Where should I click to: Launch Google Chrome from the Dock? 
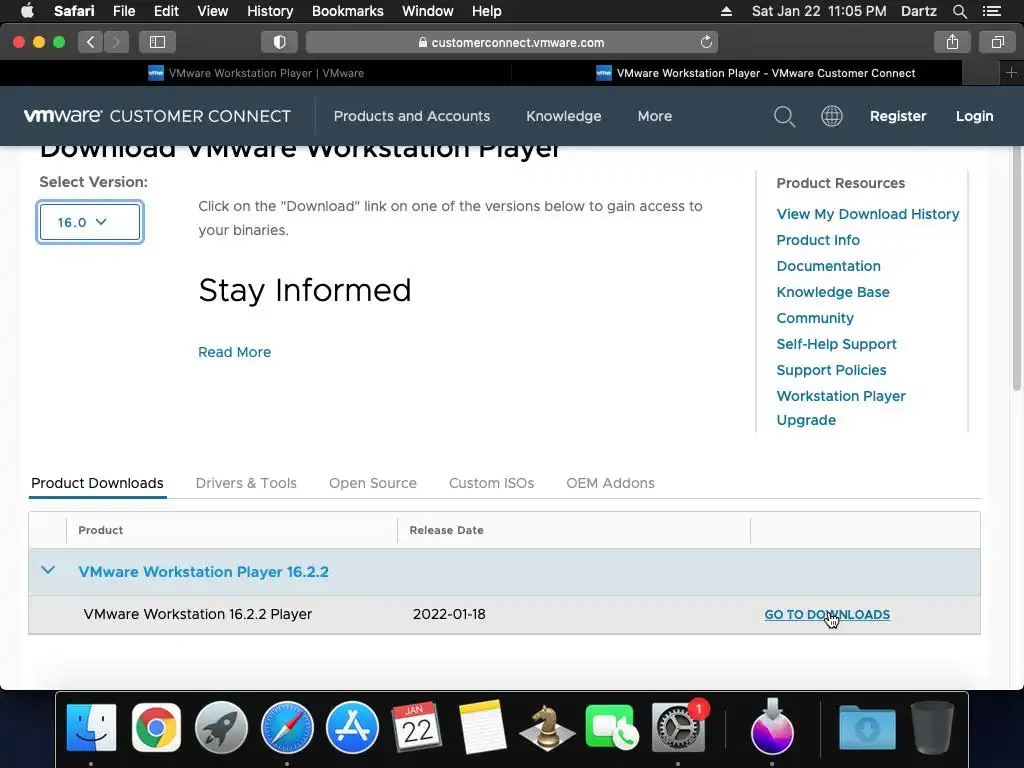tap(156, 727)
